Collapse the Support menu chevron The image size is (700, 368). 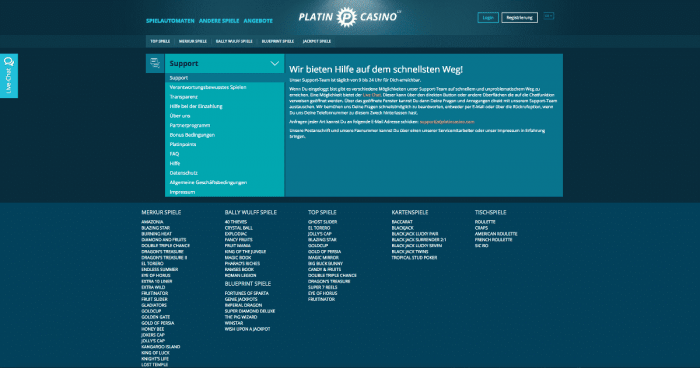coord(275,63)
